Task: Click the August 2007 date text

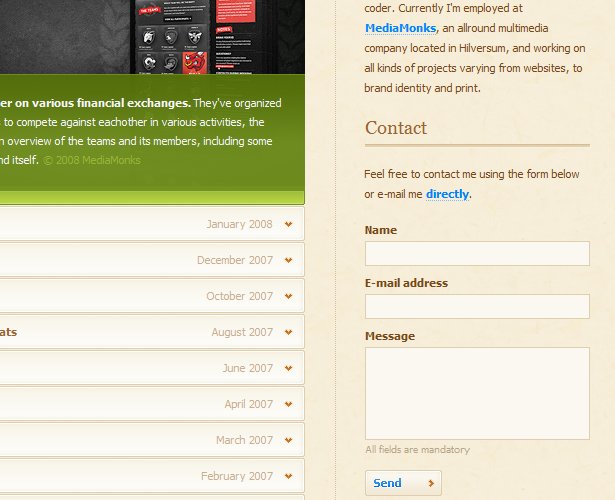Action: pos(242,332)
